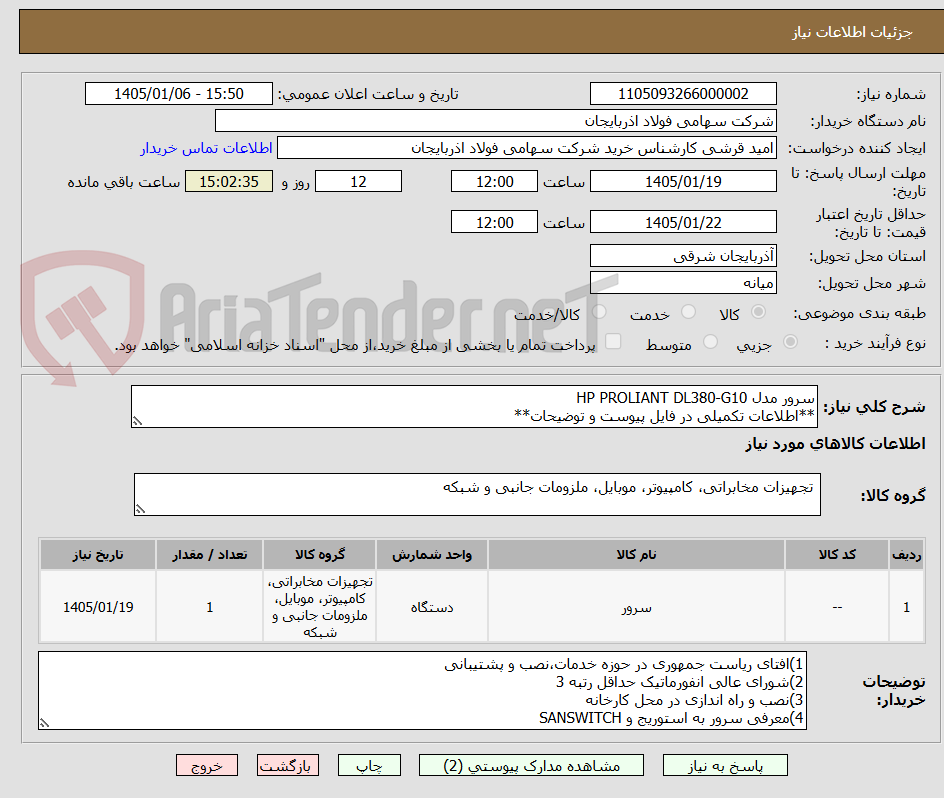This screenshot has height=798, width=944.
Task: Click the ردیف column header
Action: [x=907, y=555]
